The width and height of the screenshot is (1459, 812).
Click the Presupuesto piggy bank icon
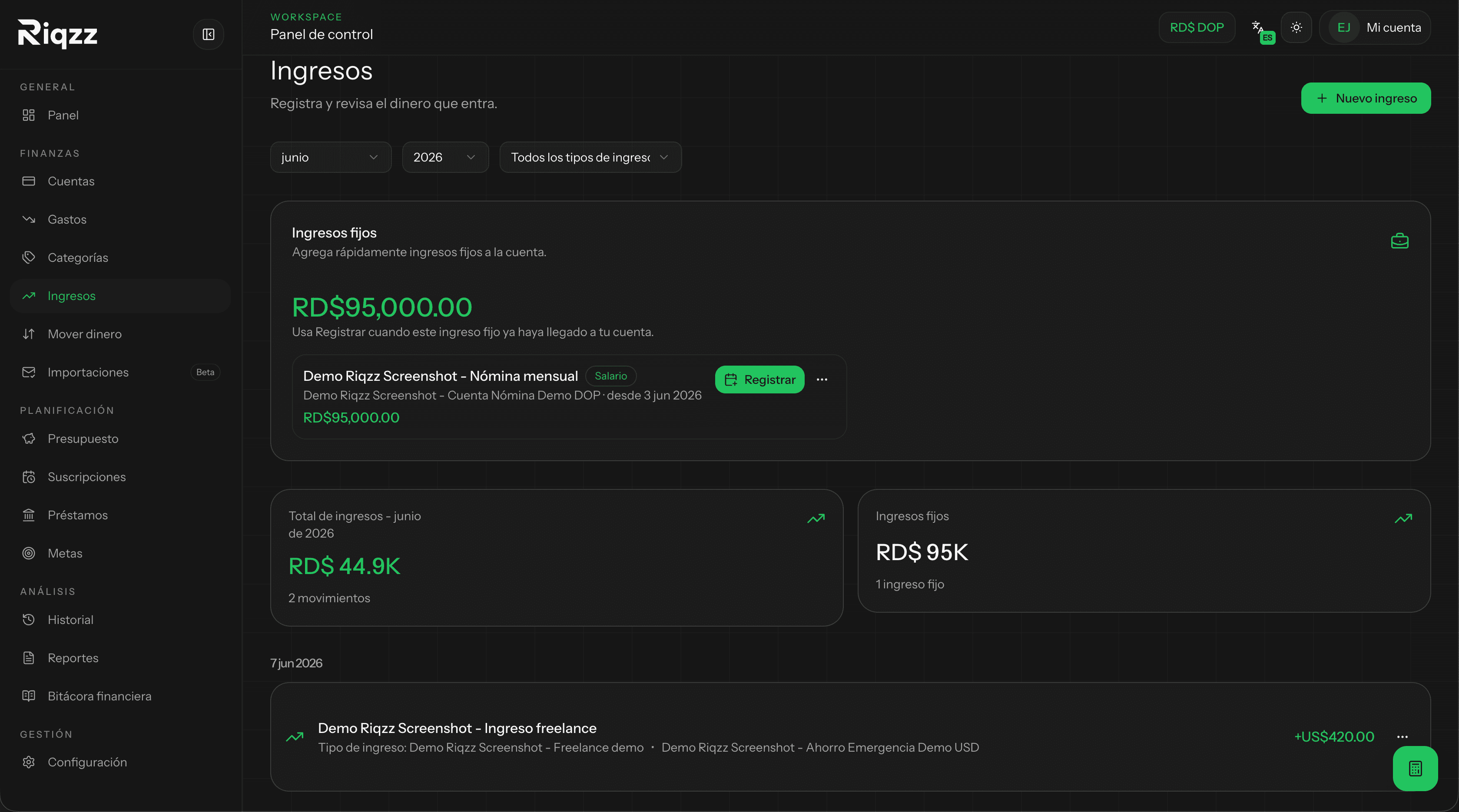[x=29, y=439]
